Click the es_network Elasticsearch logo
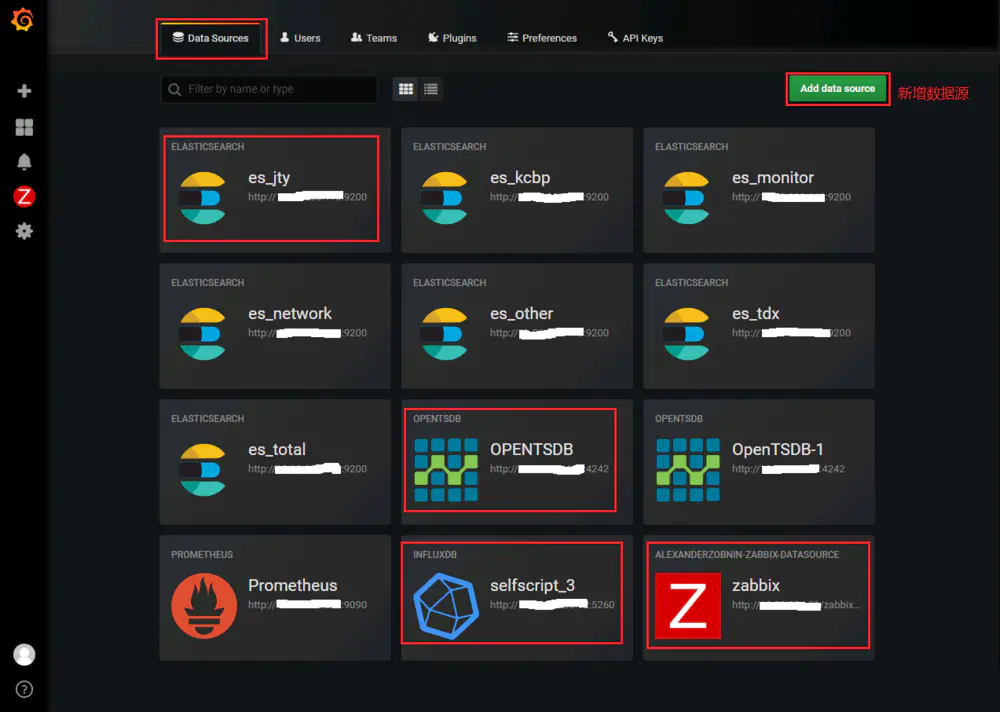Viewport: 1000px width, 712px height. [x=202, y=334]
